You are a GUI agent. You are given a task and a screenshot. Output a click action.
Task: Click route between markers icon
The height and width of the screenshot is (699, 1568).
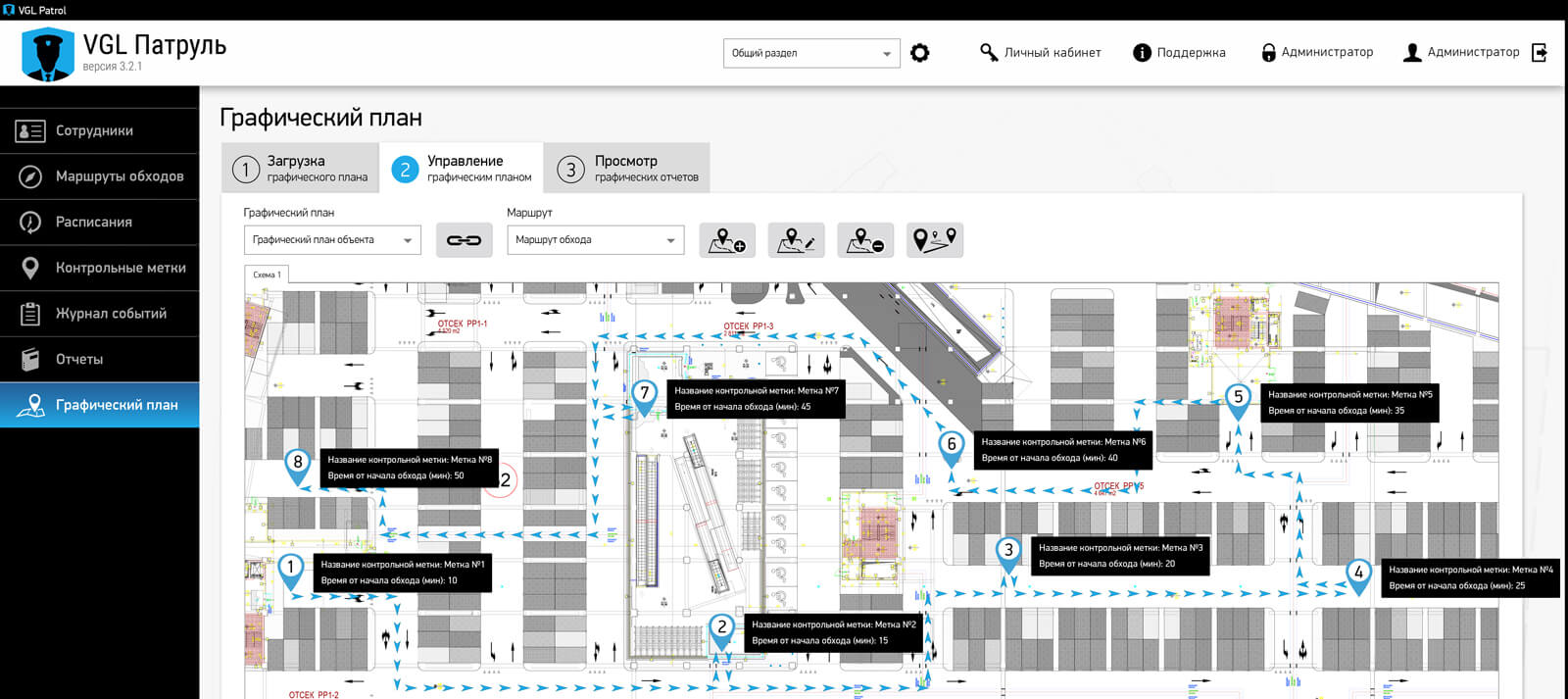[x=935, y=240]
